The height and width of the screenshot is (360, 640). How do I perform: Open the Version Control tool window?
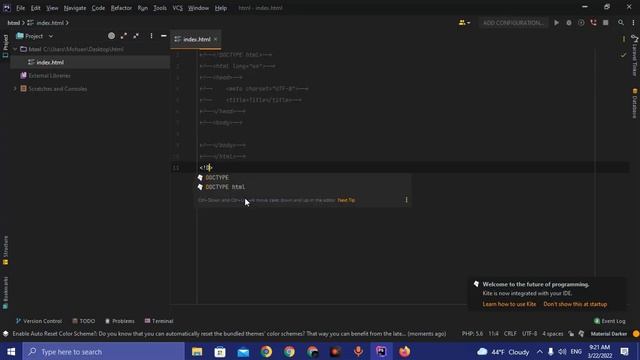click(39, 321)
